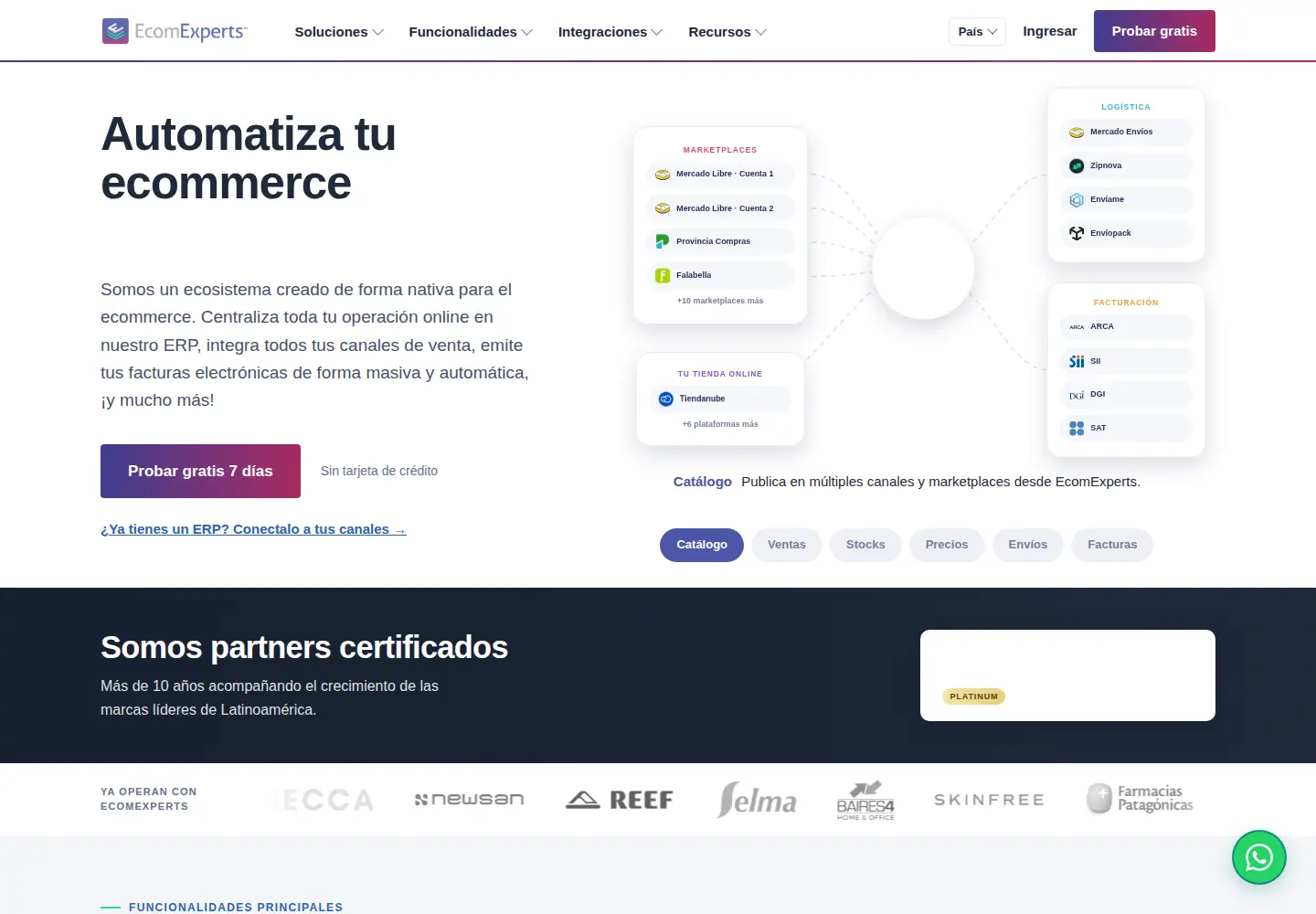Expand the Funcionalidades menu
This screenshot has width=1316, height=914.
471,32
